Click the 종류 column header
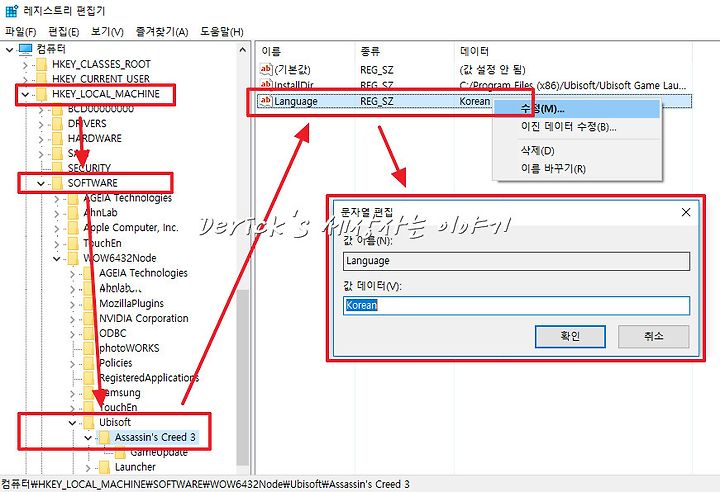Viewport: 720px width, 492px height. (405, 51)
